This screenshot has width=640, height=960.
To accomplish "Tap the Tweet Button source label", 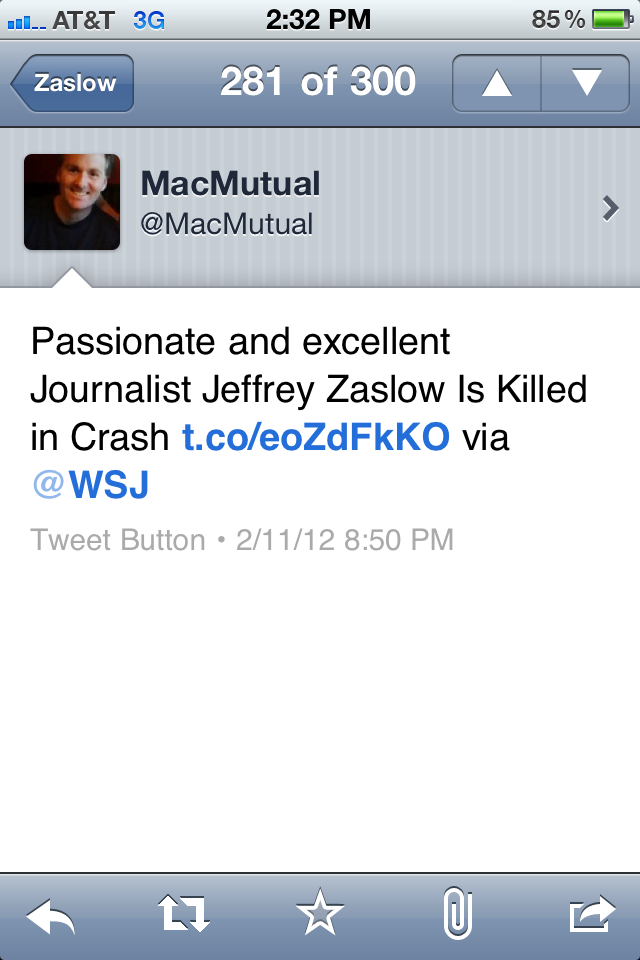I will (117, 540).
